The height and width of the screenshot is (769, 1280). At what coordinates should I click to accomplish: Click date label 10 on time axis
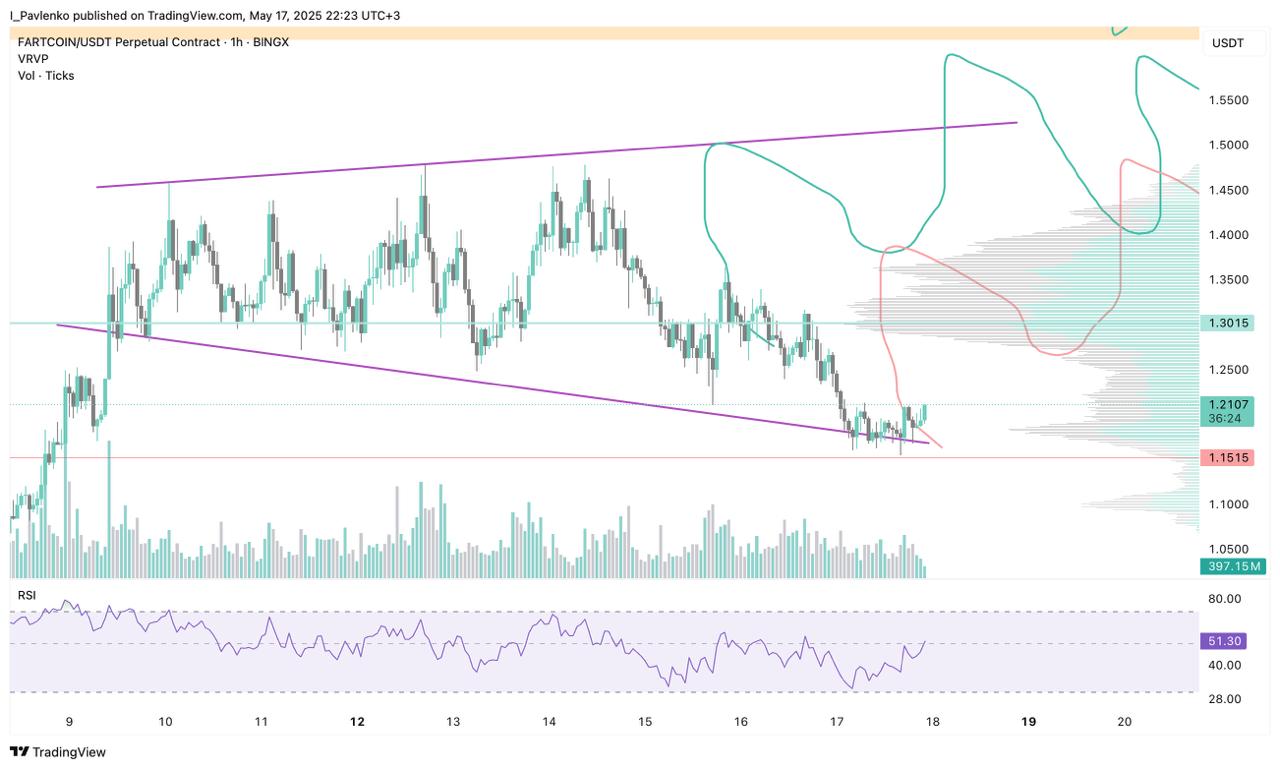pyautogui.click(x=165, y=721)
